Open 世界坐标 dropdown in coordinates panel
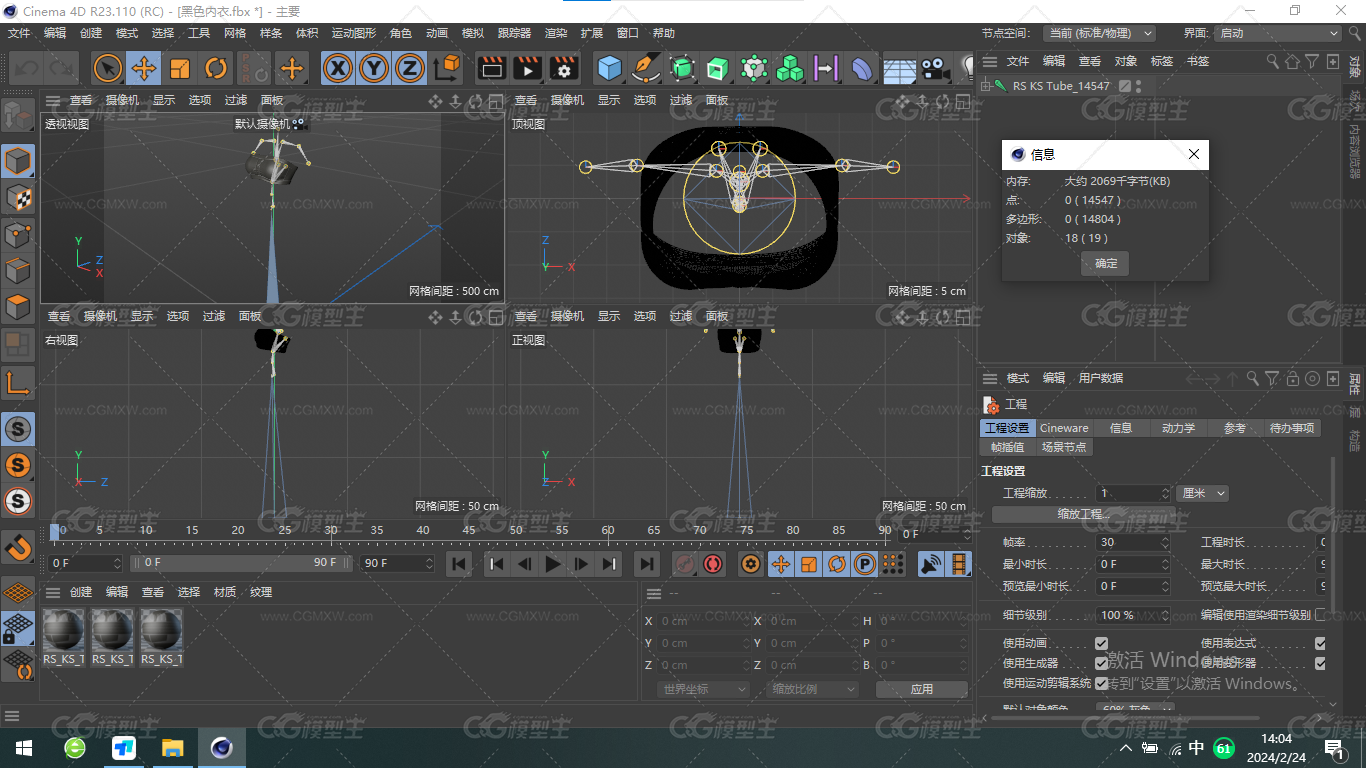This screenshot has width=1366, height=768. click(704, 689)
